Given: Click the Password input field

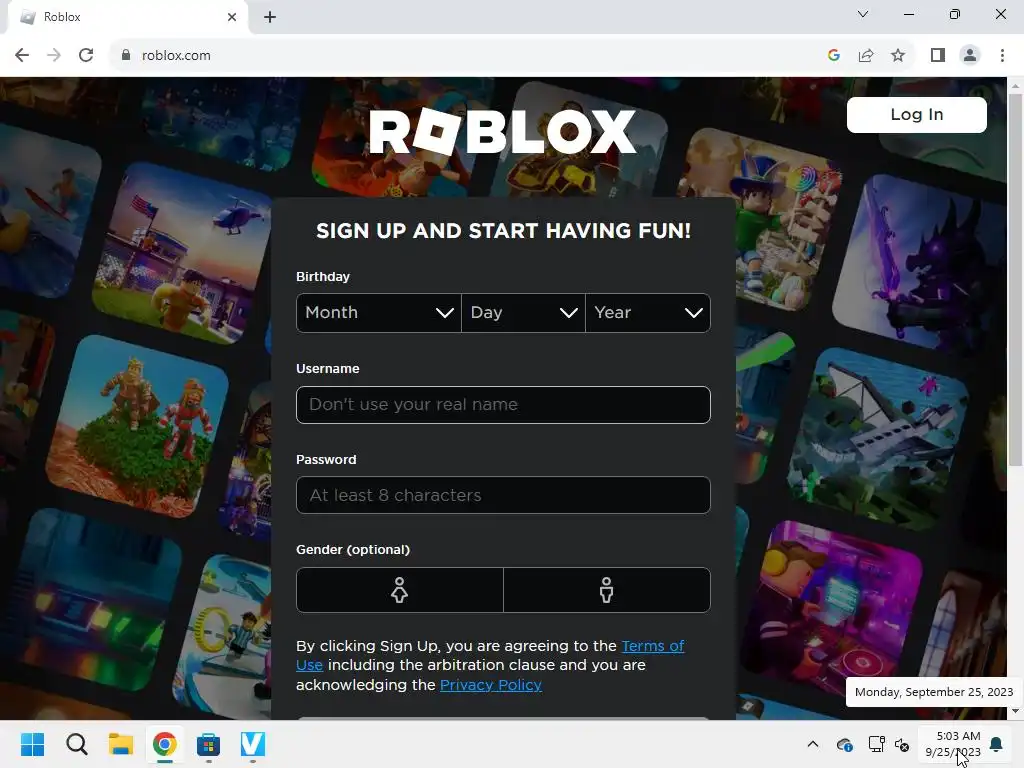Looking at the screenshot, I should coord(503,495).
